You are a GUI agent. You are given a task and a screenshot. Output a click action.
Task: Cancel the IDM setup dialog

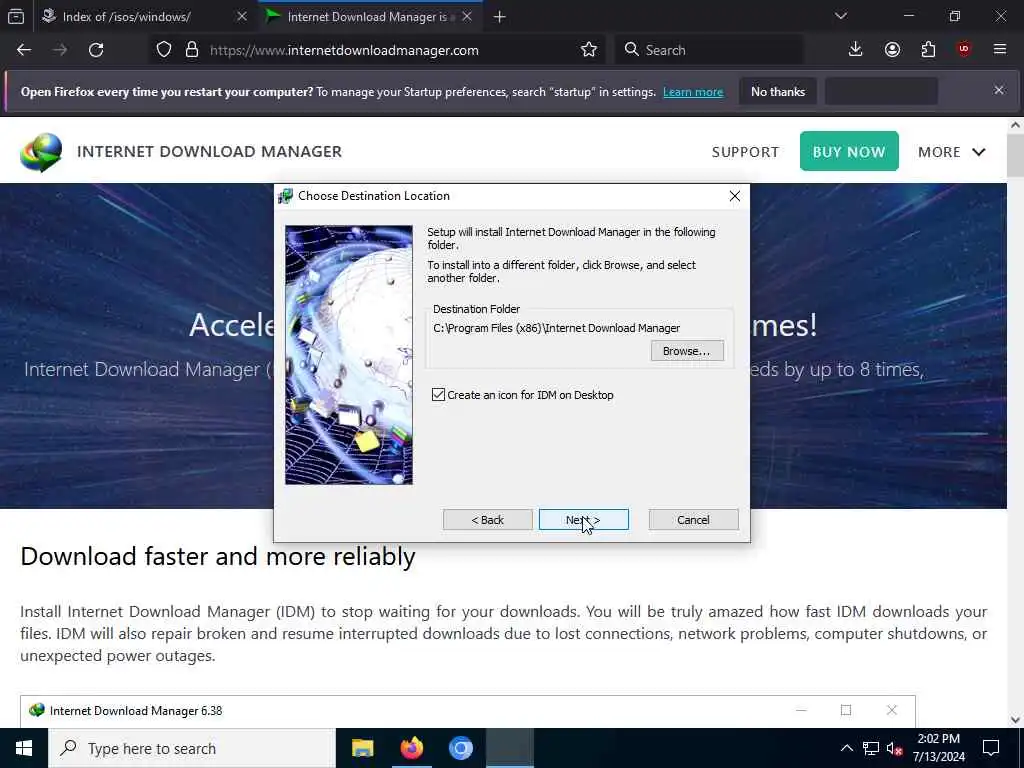pyautogui.click(x=693, y=520)
